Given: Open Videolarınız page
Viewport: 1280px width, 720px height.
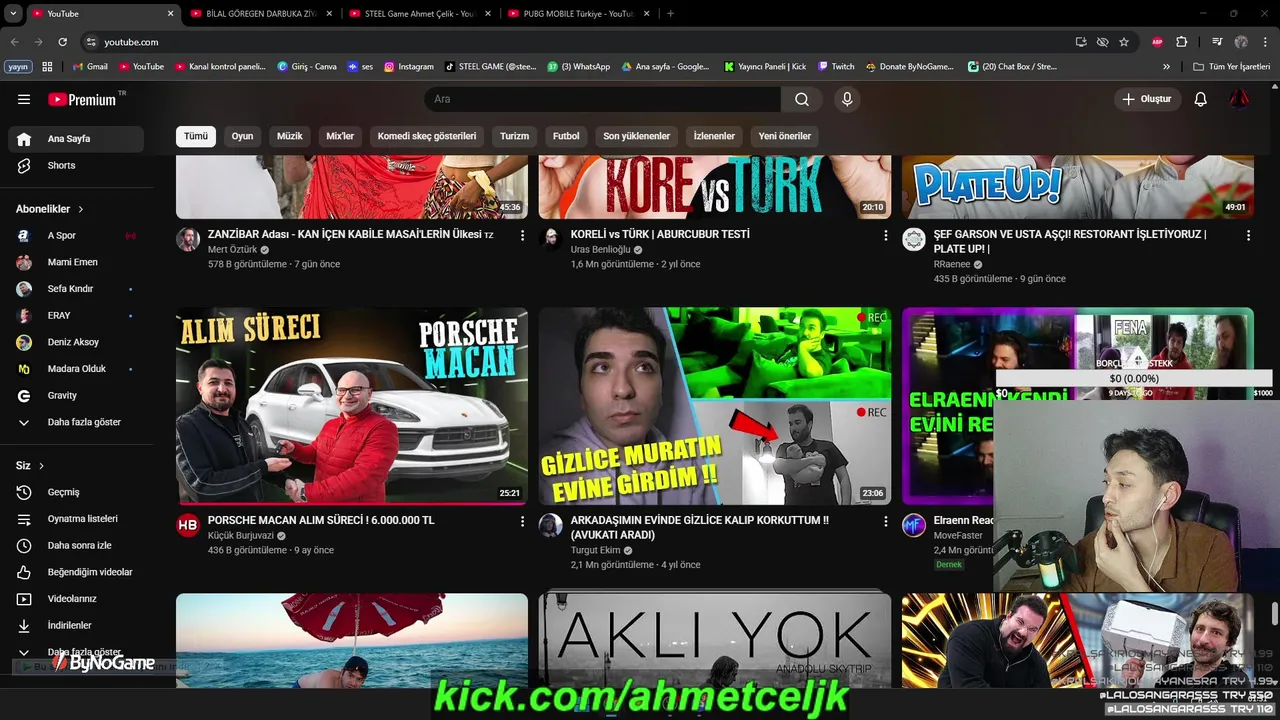Looking at the screenshot, I should [x=77, y=599].
